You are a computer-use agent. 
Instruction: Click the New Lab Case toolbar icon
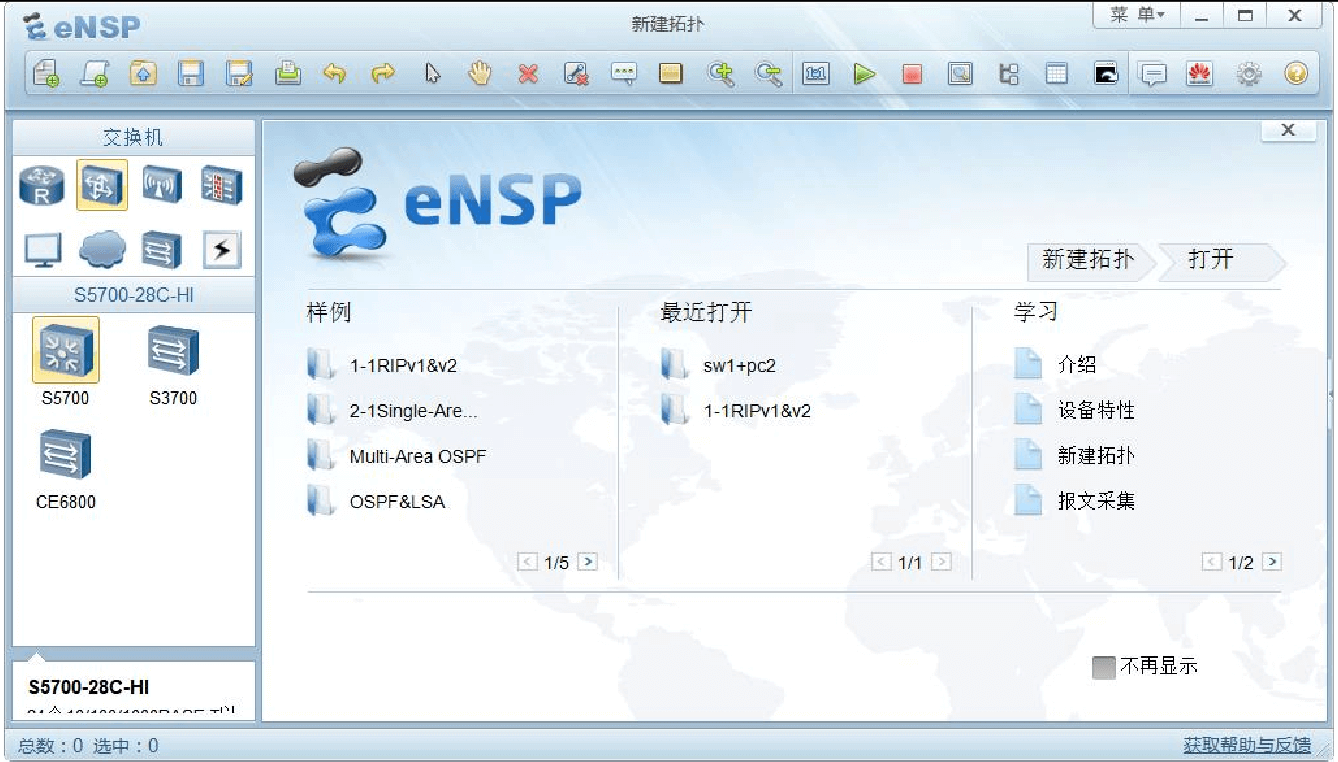pos(94,74)
